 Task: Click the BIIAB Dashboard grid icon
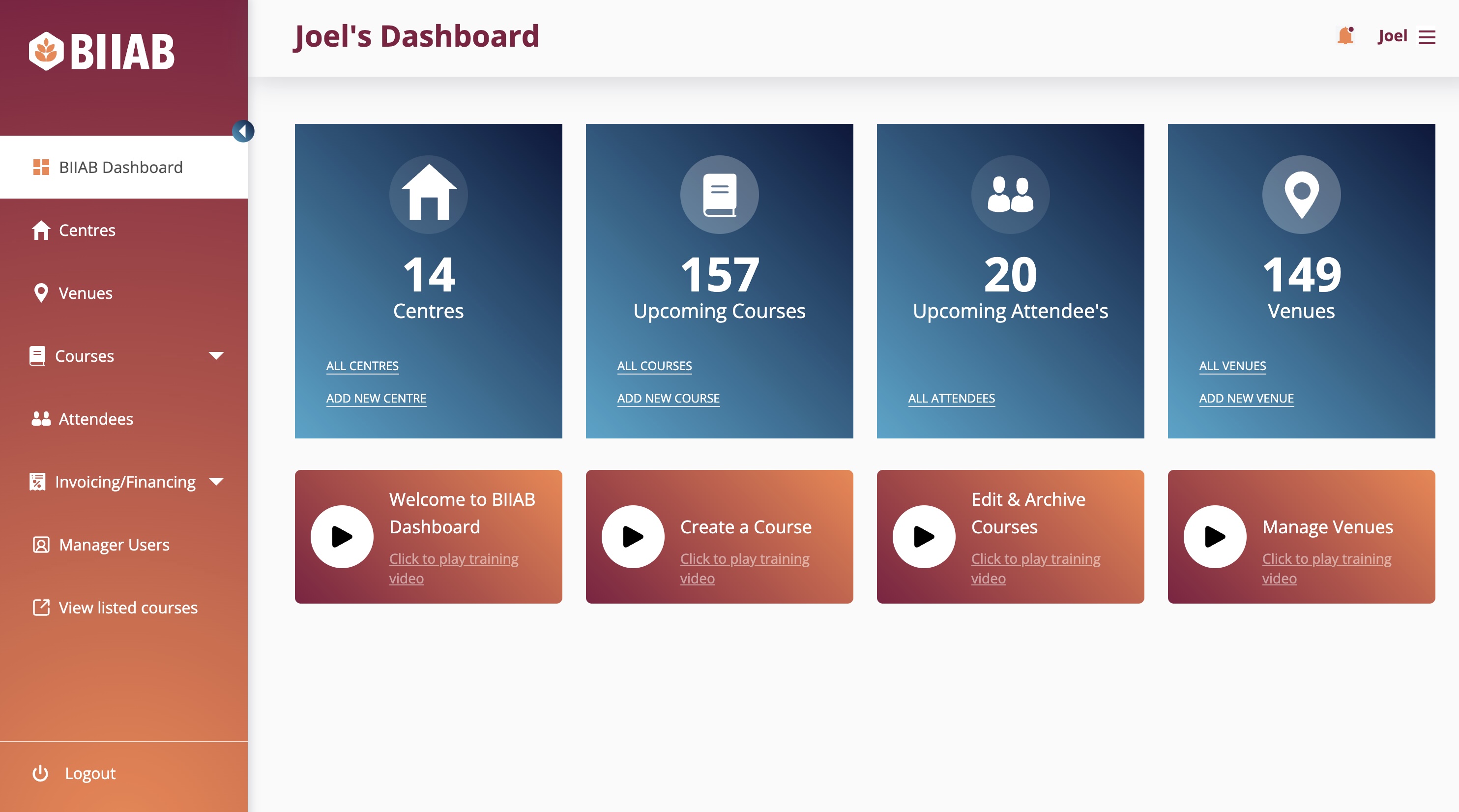(x=41, y=167)
